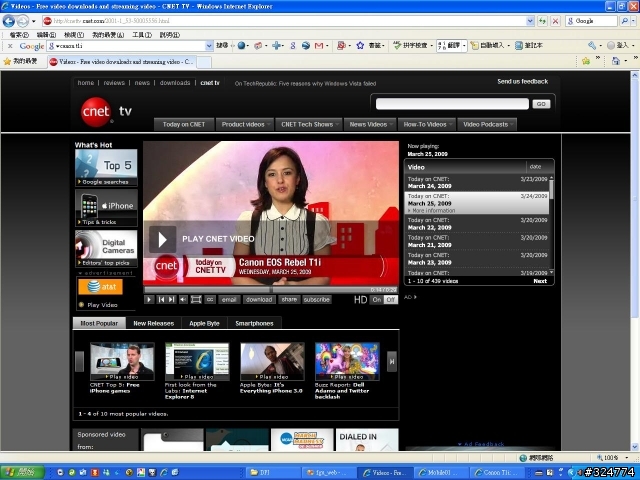Click the subscribe button under the video
This screenshot has height=480, width=640.
coord(317,300)
